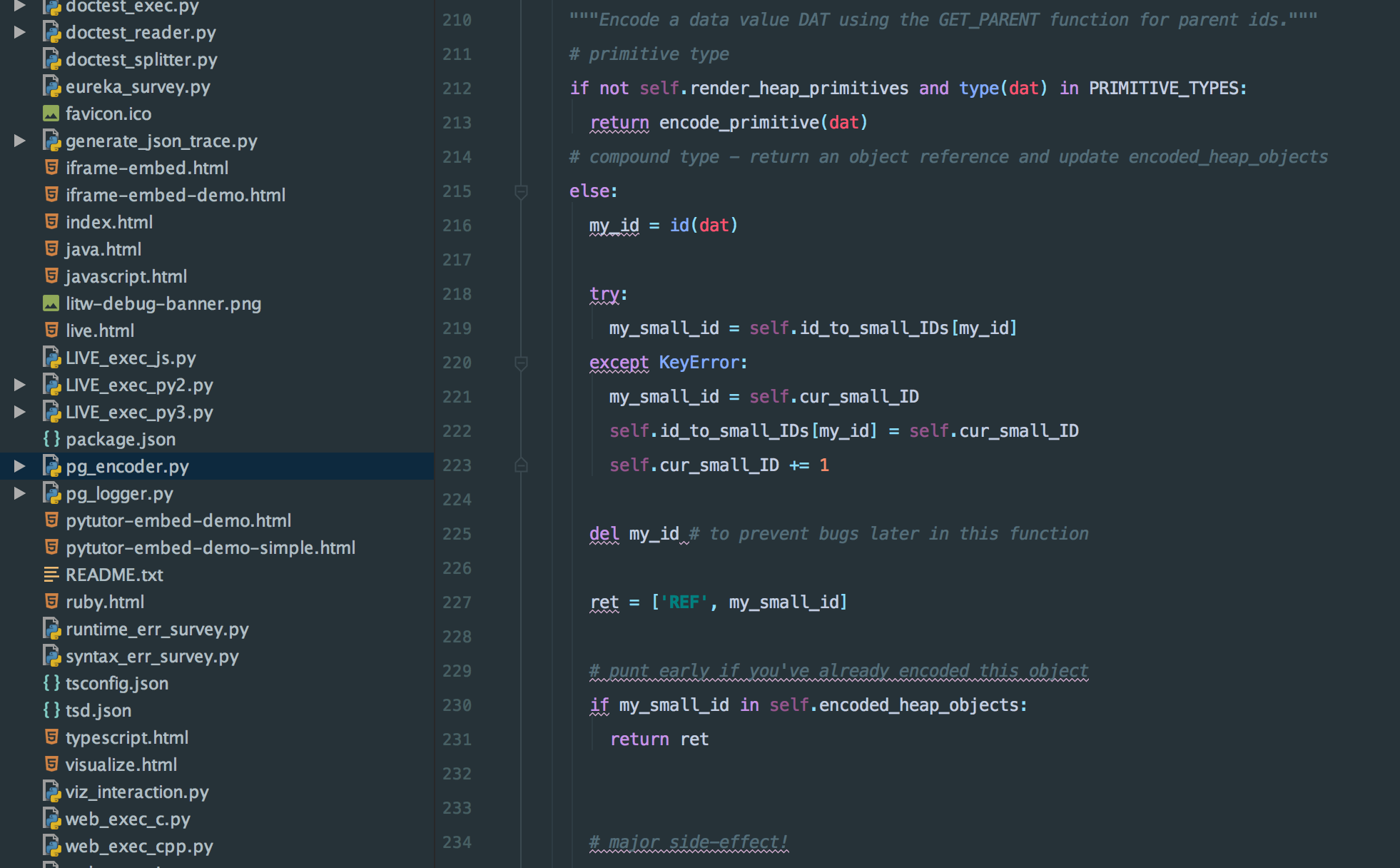Expand the LIVE_exec_py3.py tree arrow
The width and height of the screenshot is (1400, 868).
coord(20,412)
